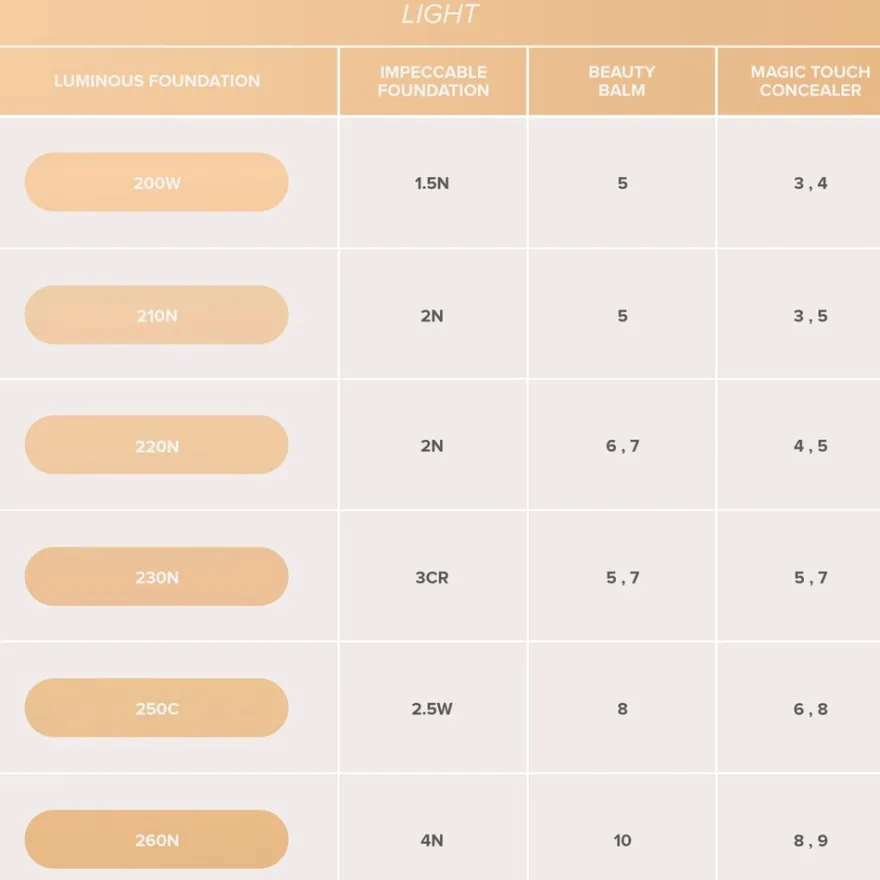
Task: Click the 1.5N Impeccable Foundation cell
Action: (x=432, y=184)
